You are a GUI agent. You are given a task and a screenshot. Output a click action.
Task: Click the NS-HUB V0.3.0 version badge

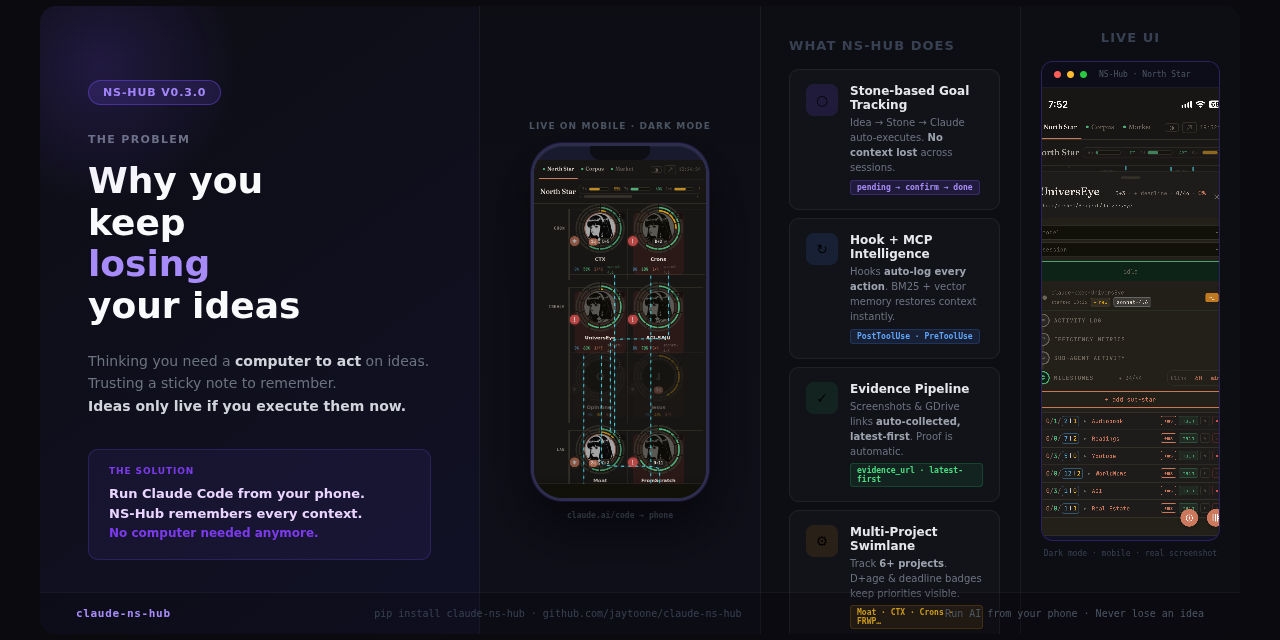(x=154, y=92)
